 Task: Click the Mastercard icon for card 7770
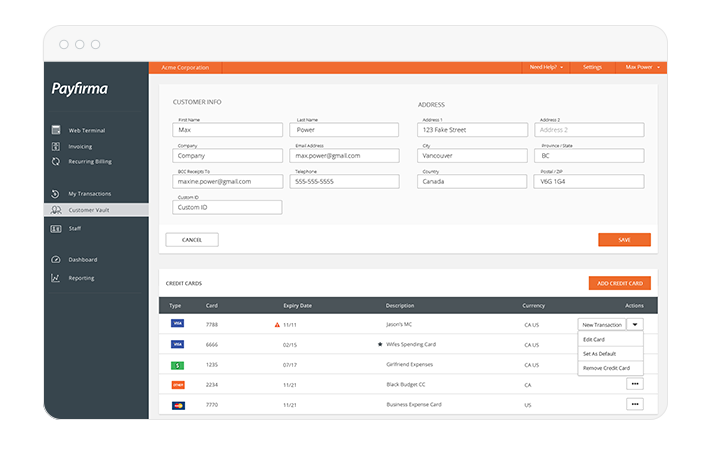[178, 405]
